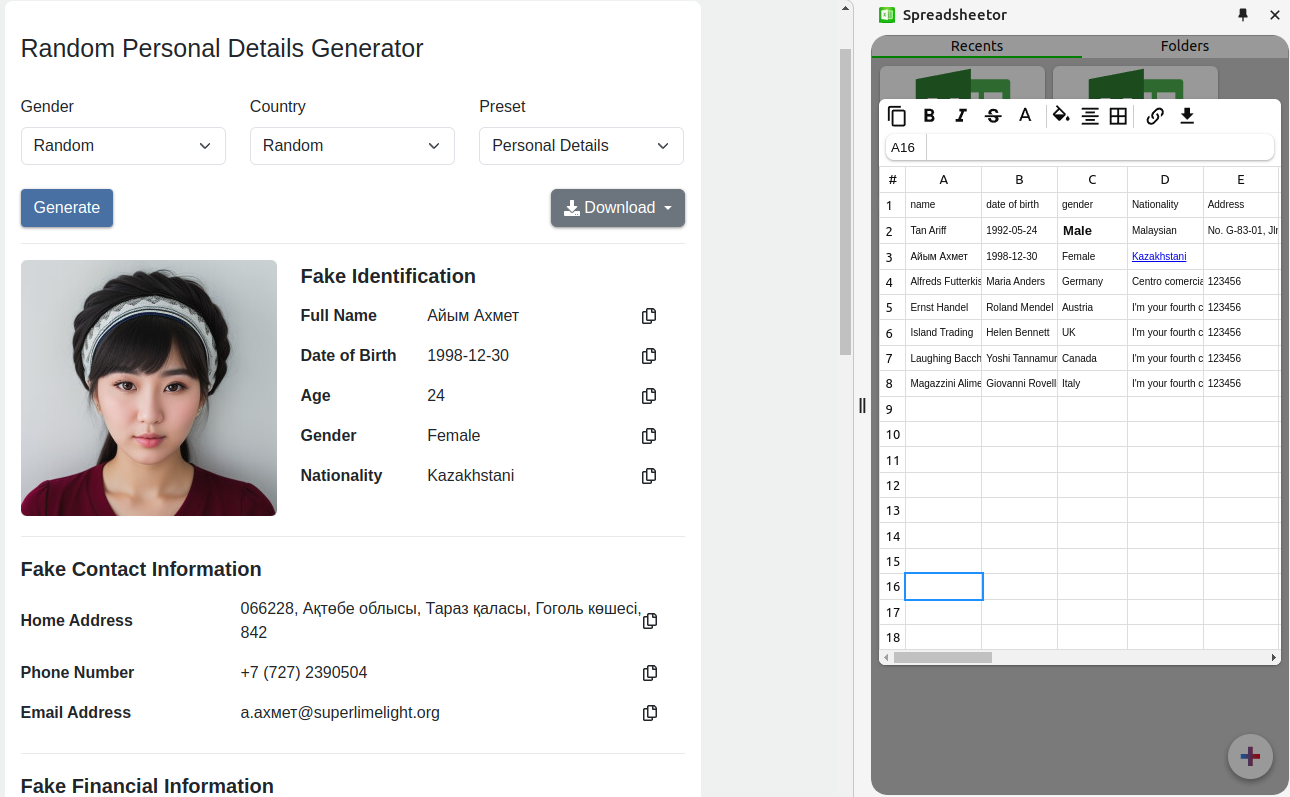Apply italic formatting in spreadsheet toolbar

[961, 116]
